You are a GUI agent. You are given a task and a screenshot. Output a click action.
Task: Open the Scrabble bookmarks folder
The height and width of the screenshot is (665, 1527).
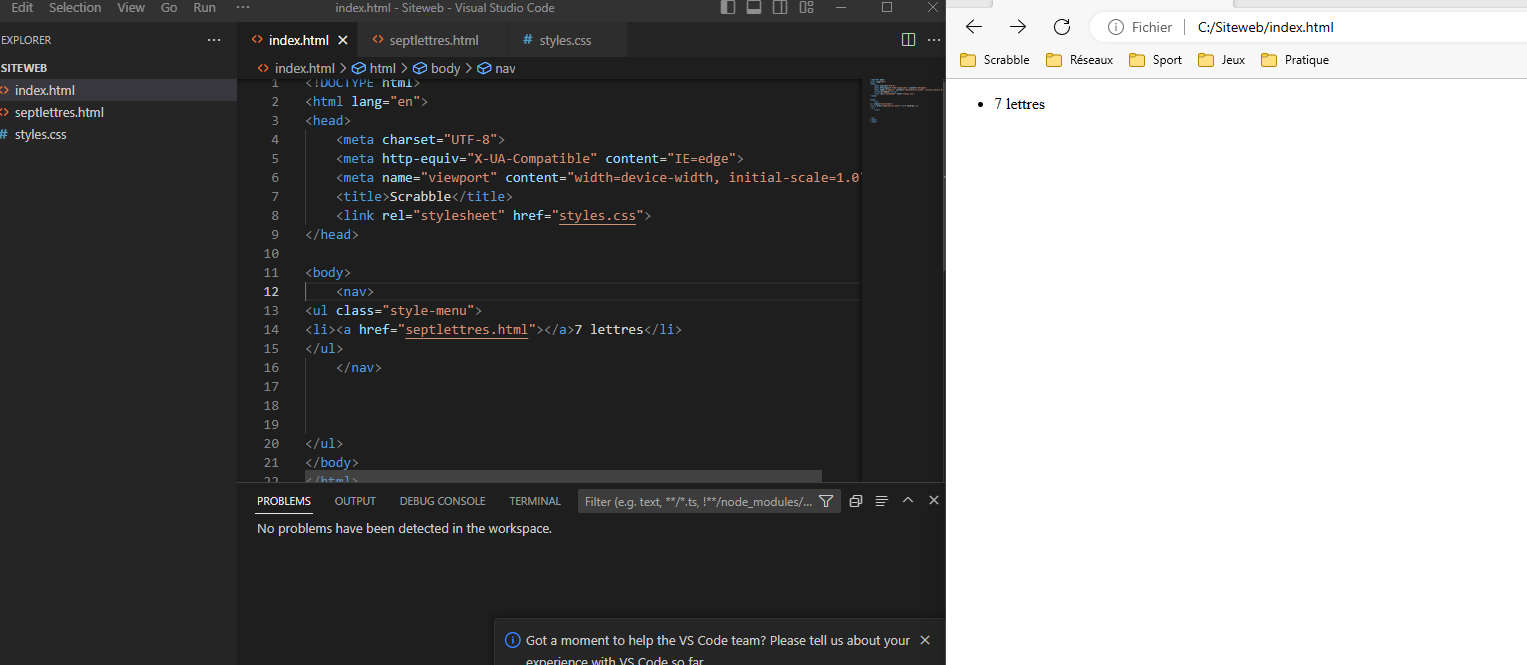coord(995,60)
